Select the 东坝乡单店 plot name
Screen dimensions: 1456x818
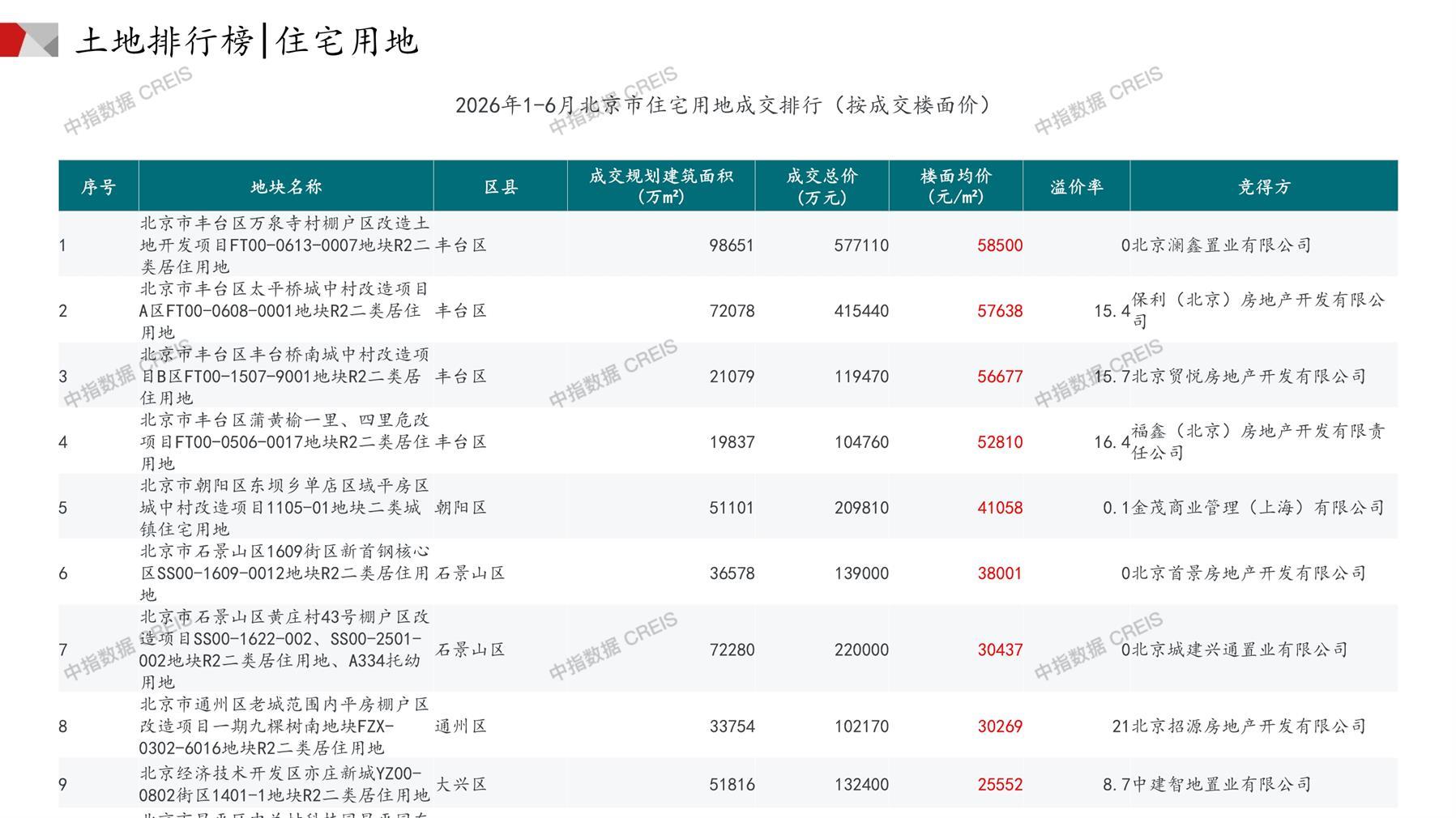pyautogui.click(x=284, y=507)
